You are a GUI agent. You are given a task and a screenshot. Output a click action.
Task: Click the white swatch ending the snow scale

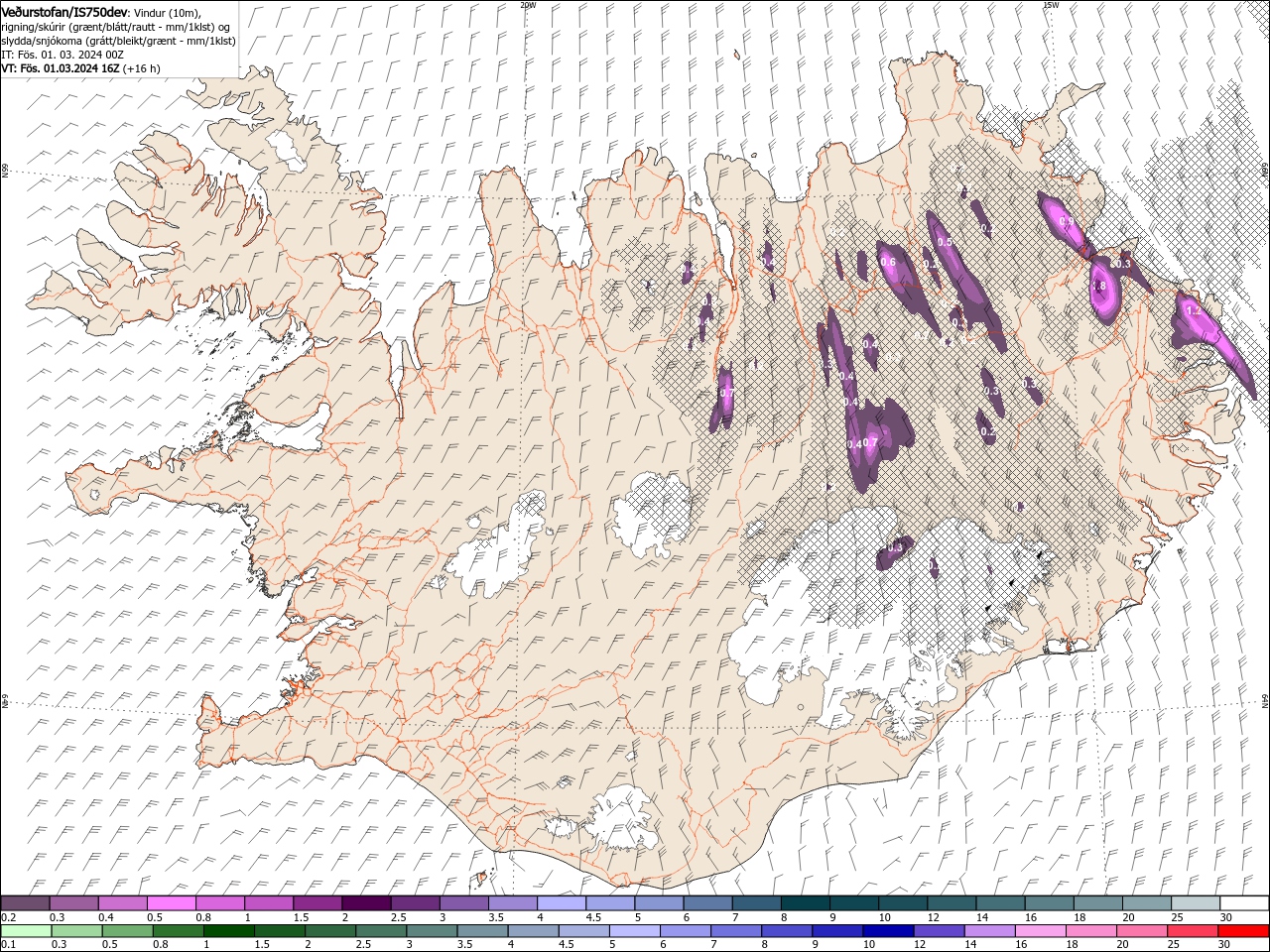1243,903
